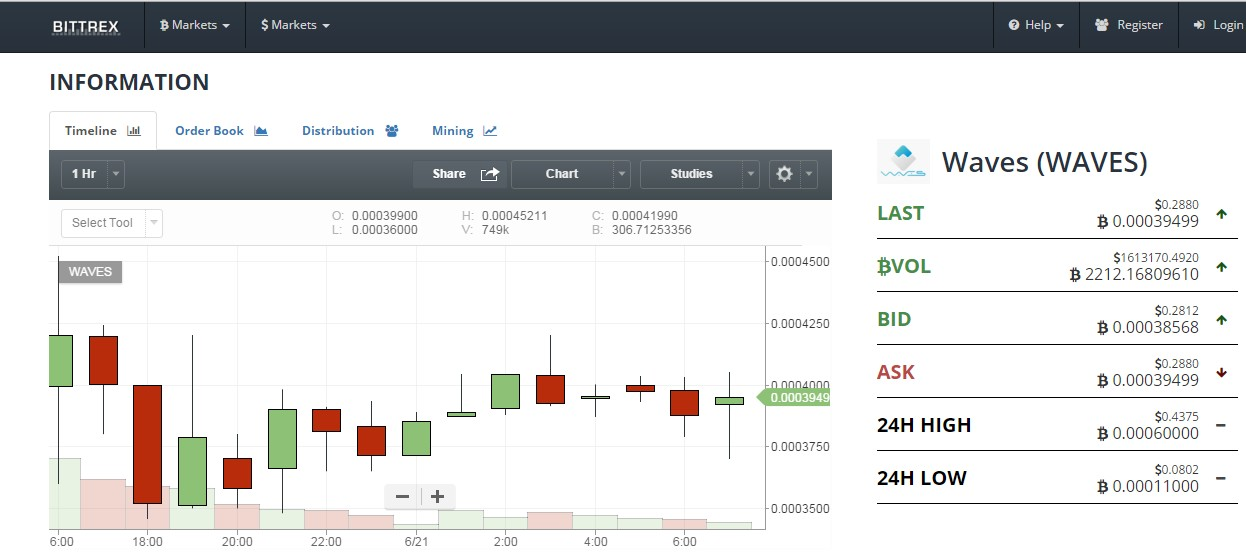Click the WAVES chart label
1246x560 pixels.
(90, 272)
